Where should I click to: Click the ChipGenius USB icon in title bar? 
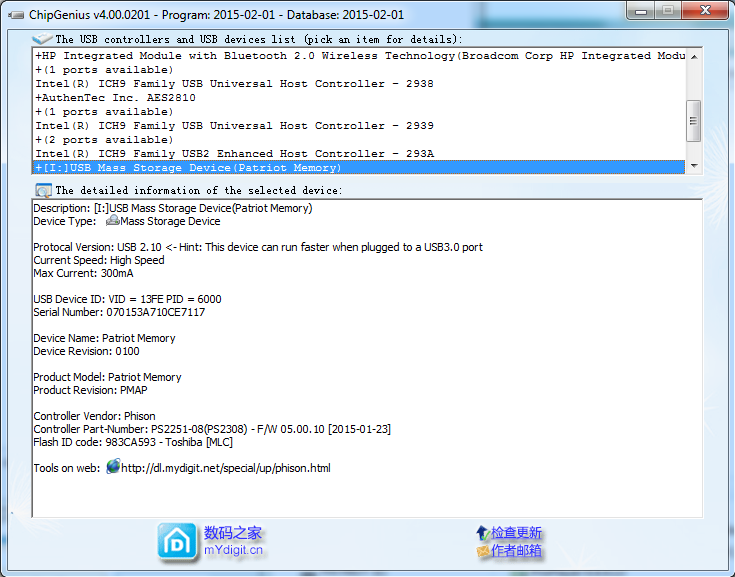(16, 15)
